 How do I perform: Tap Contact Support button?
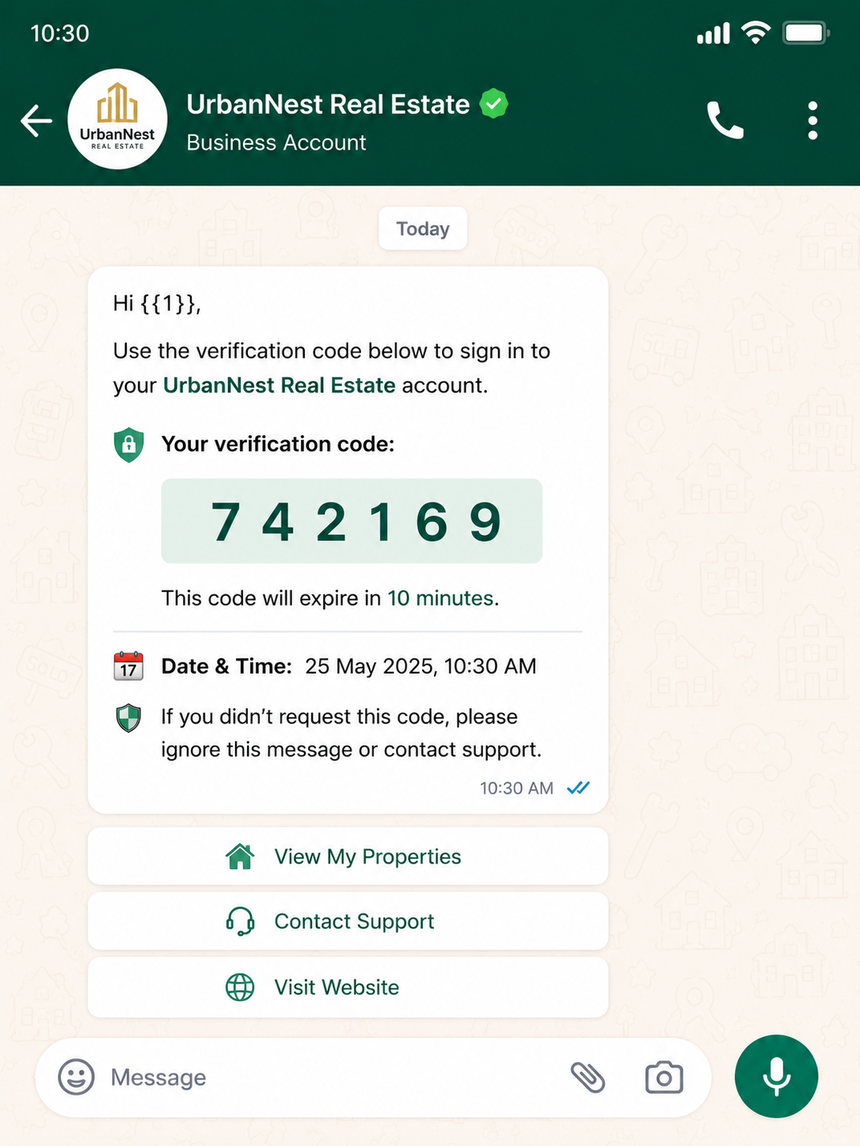tap(348, 921)
